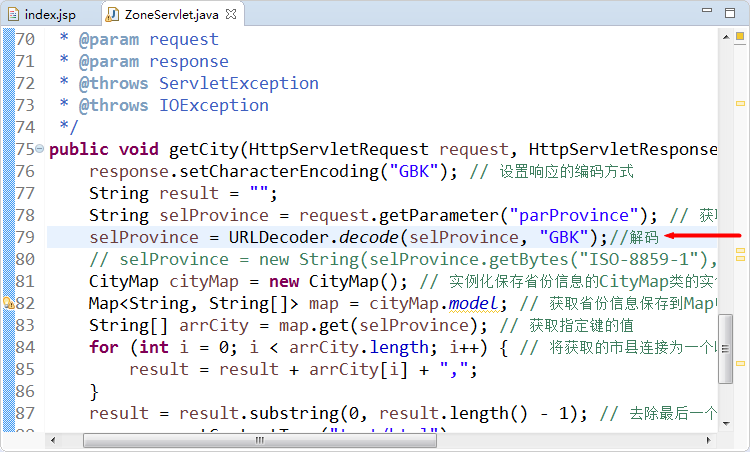This screenshot has width=750, height=452.
Task: Click the warning marker on line 82
Action: 8,303
